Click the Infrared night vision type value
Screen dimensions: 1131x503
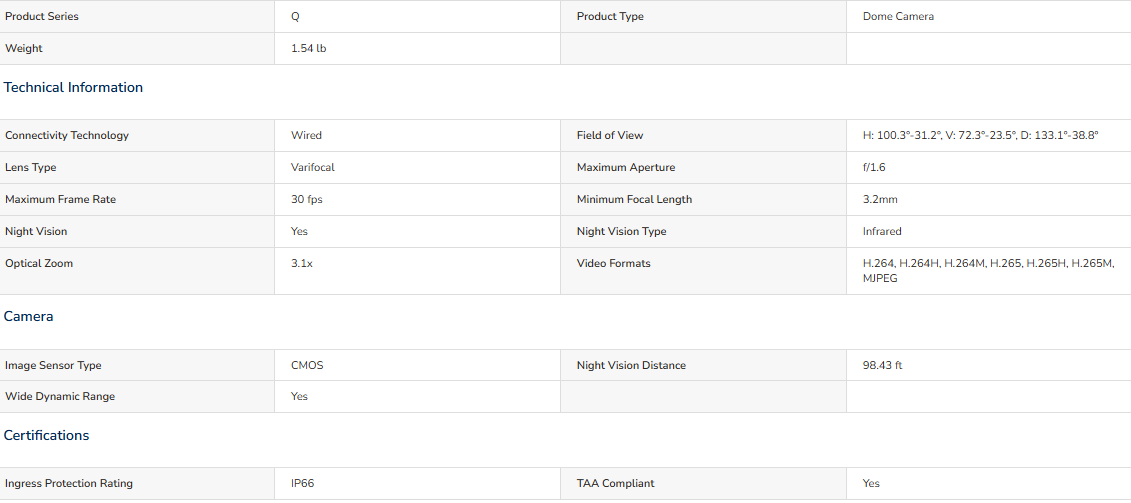coord(882,232)
